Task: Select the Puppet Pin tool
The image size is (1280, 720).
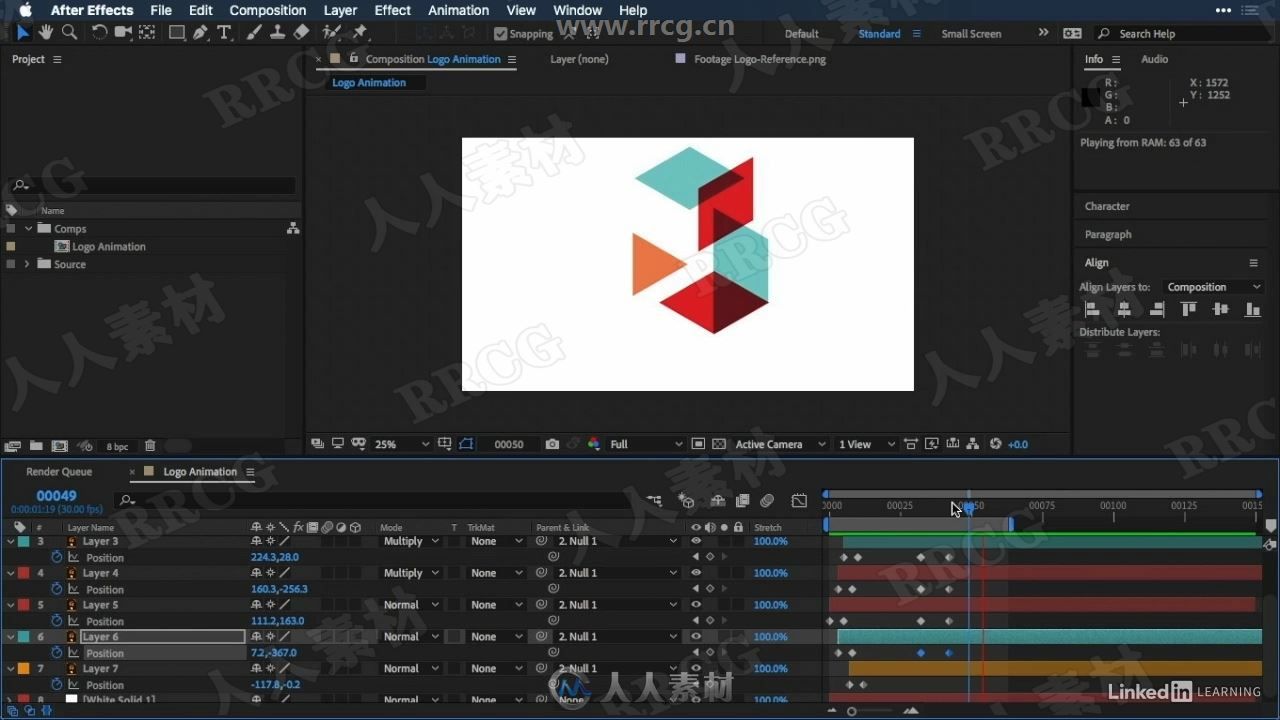Action: tap(360, 33)
